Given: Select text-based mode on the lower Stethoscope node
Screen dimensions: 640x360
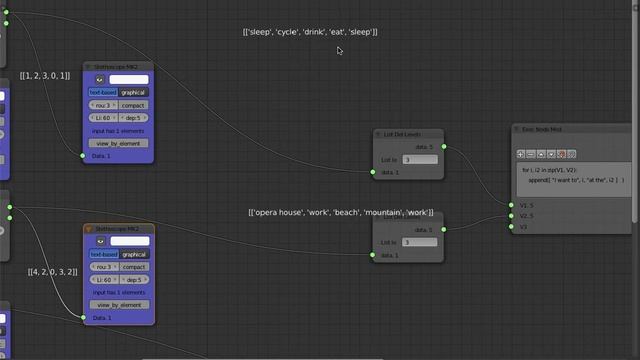Looking at the screenshot, I should [104, 254].
